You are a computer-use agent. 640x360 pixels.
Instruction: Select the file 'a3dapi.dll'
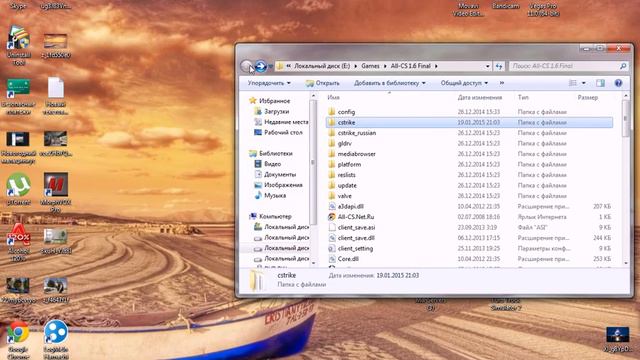(351, 206)
